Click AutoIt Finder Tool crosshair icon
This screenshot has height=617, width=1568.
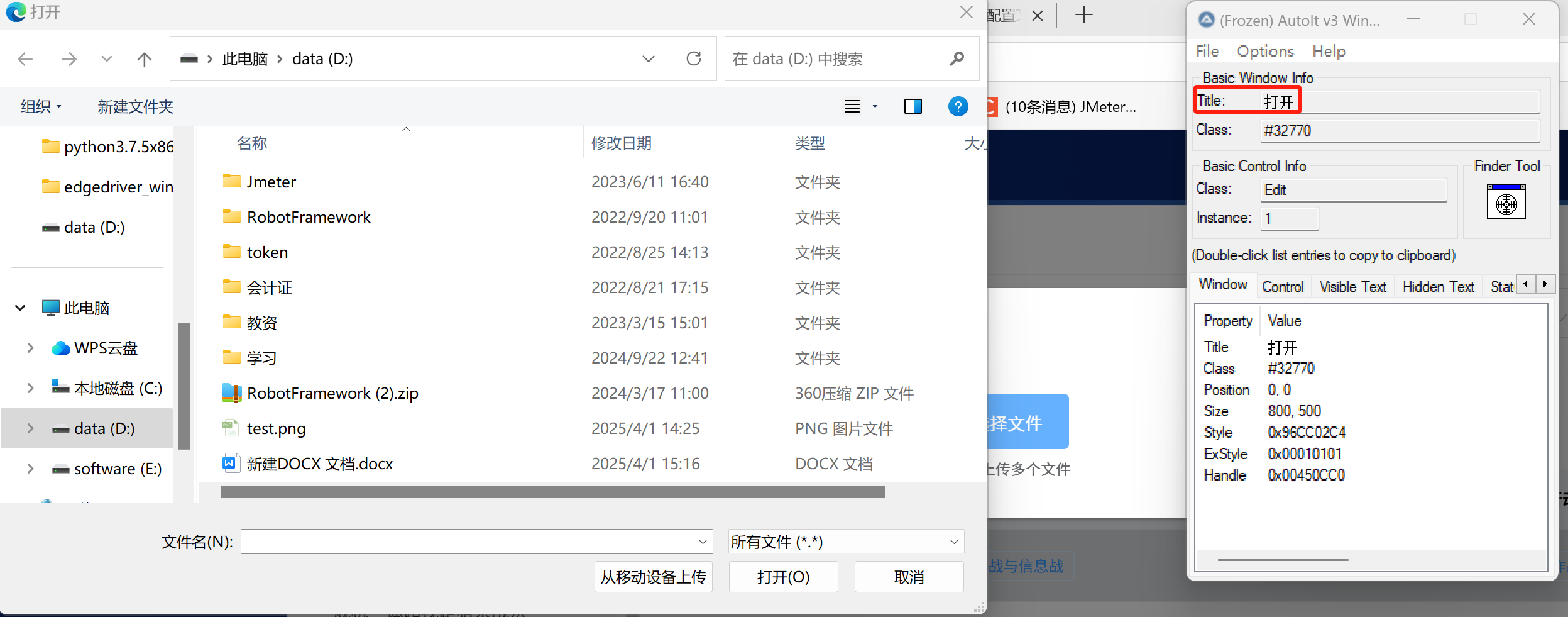point(1506,201)
